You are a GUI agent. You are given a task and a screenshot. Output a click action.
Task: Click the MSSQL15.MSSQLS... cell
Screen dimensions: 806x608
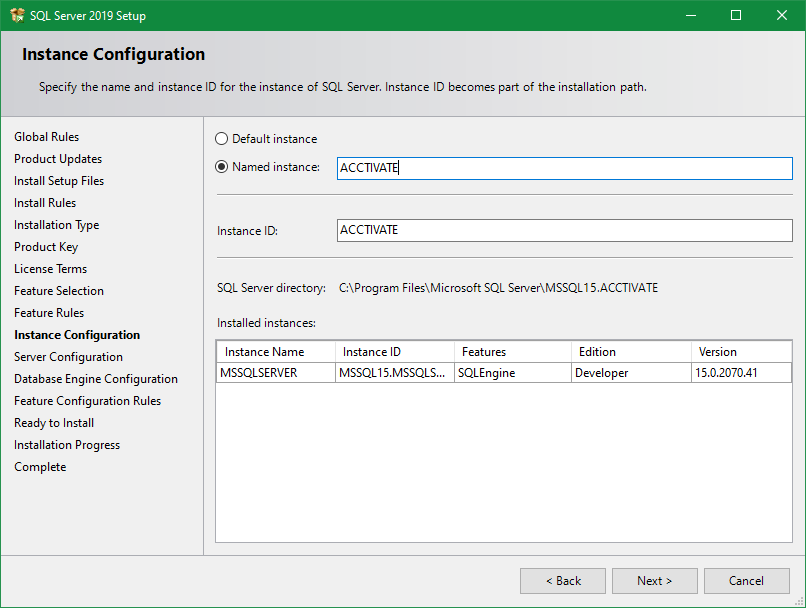(x=395, y=373)
